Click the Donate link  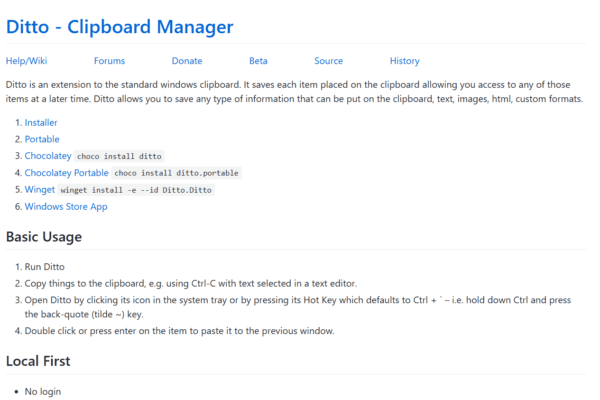186,61
